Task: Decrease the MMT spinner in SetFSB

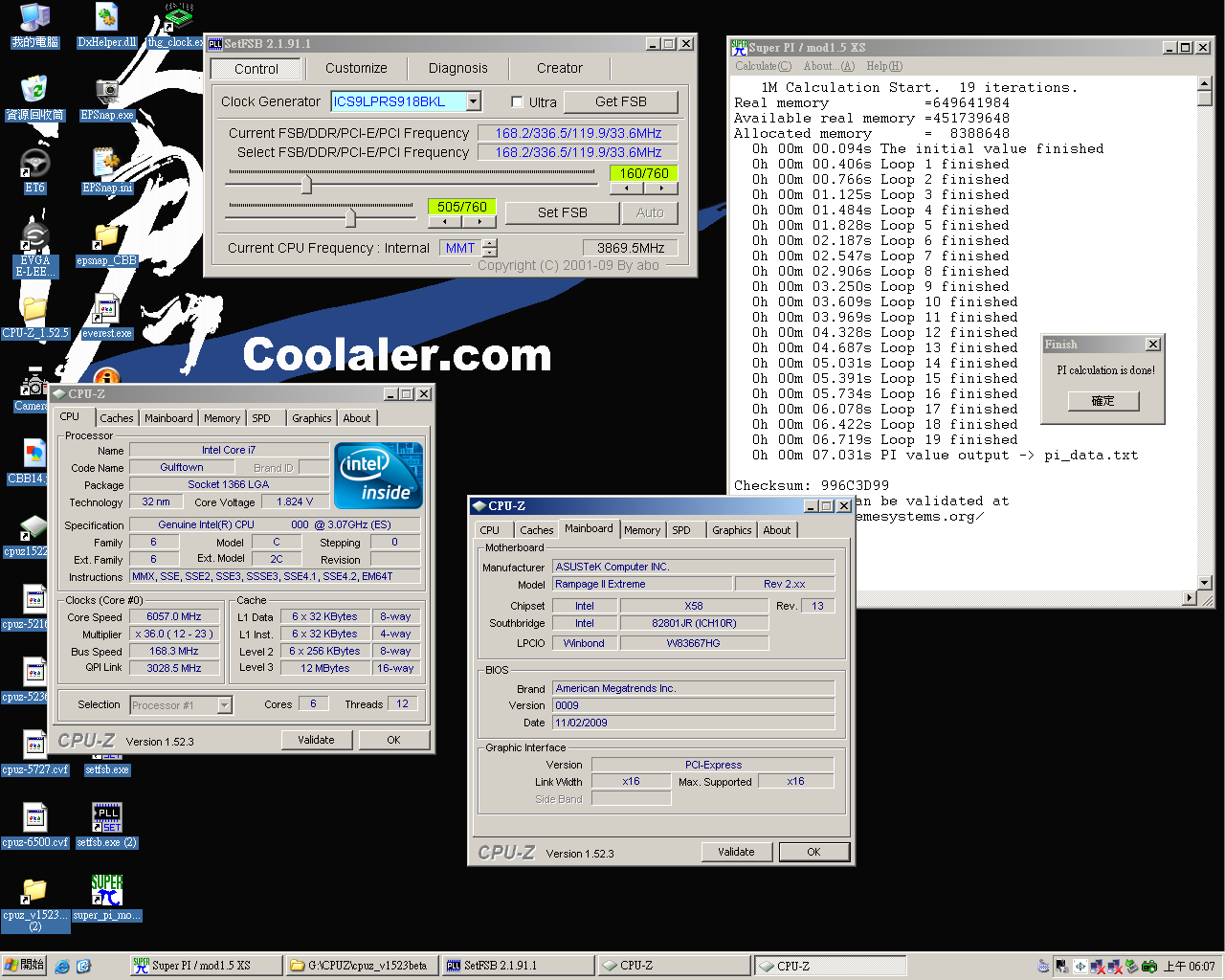Action: pyautogui.click(x=490, y=253)
